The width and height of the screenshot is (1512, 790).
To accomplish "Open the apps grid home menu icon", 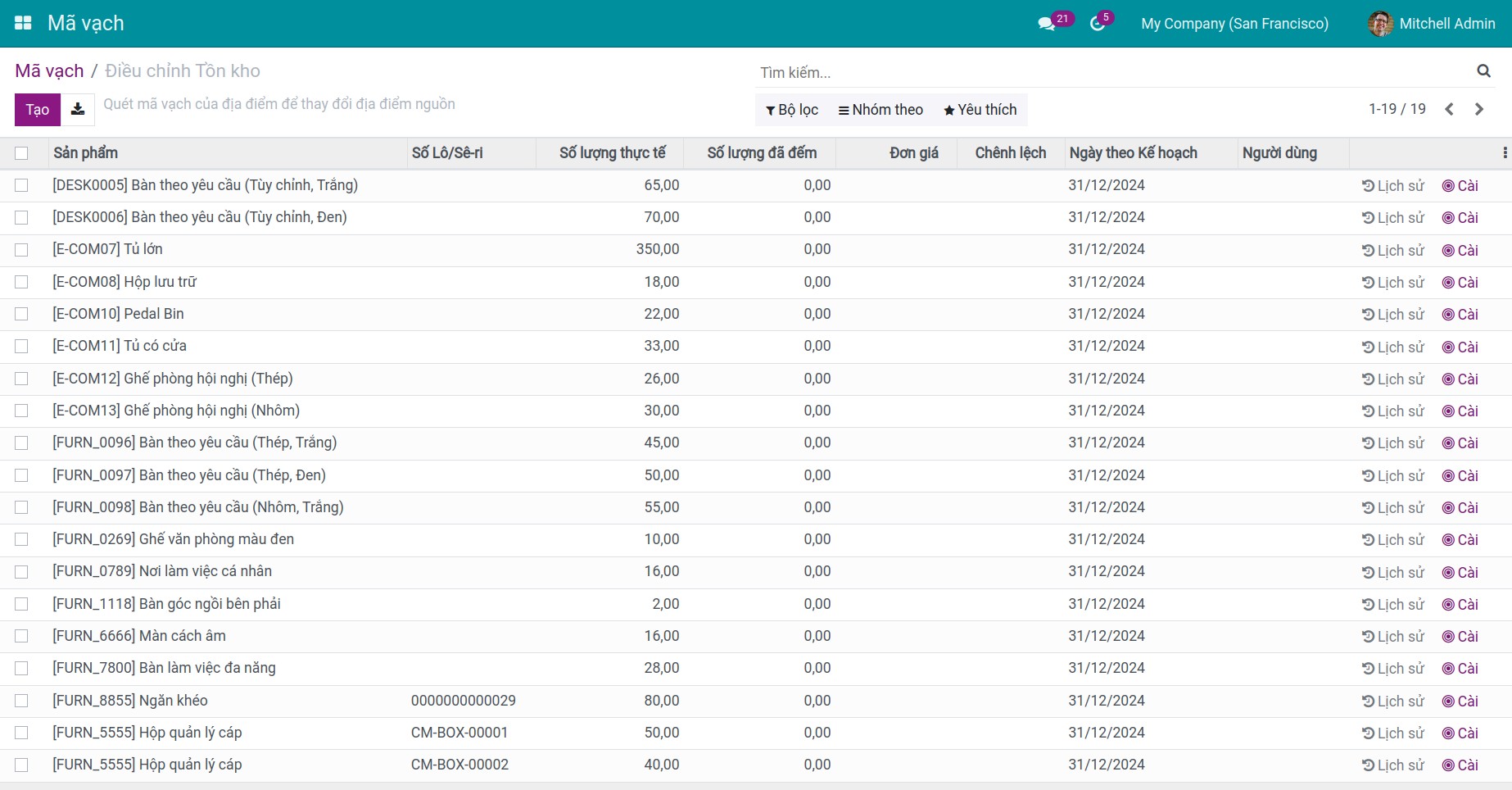I will (x=23, y=23).
